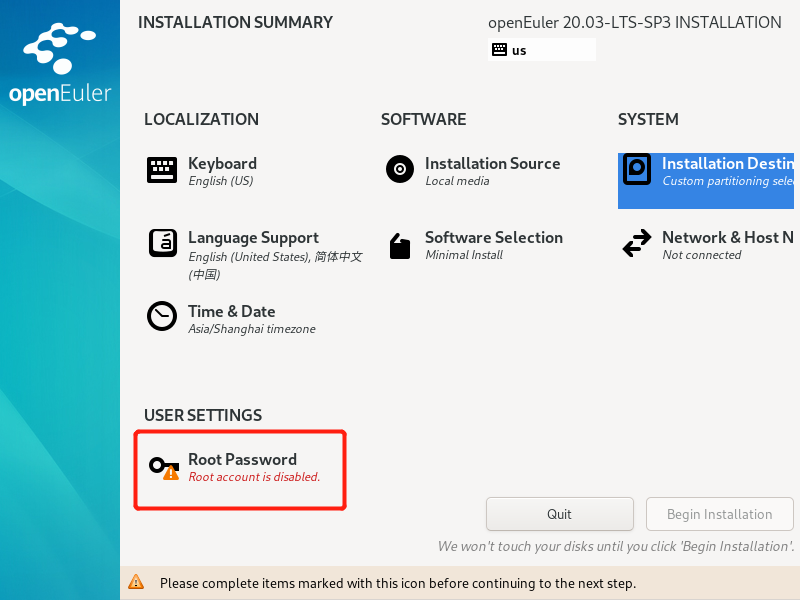Image resolution: width=800 pixels, height=600 pixels.
Task: Open the Keyboard spoke label
Action: 222,163
